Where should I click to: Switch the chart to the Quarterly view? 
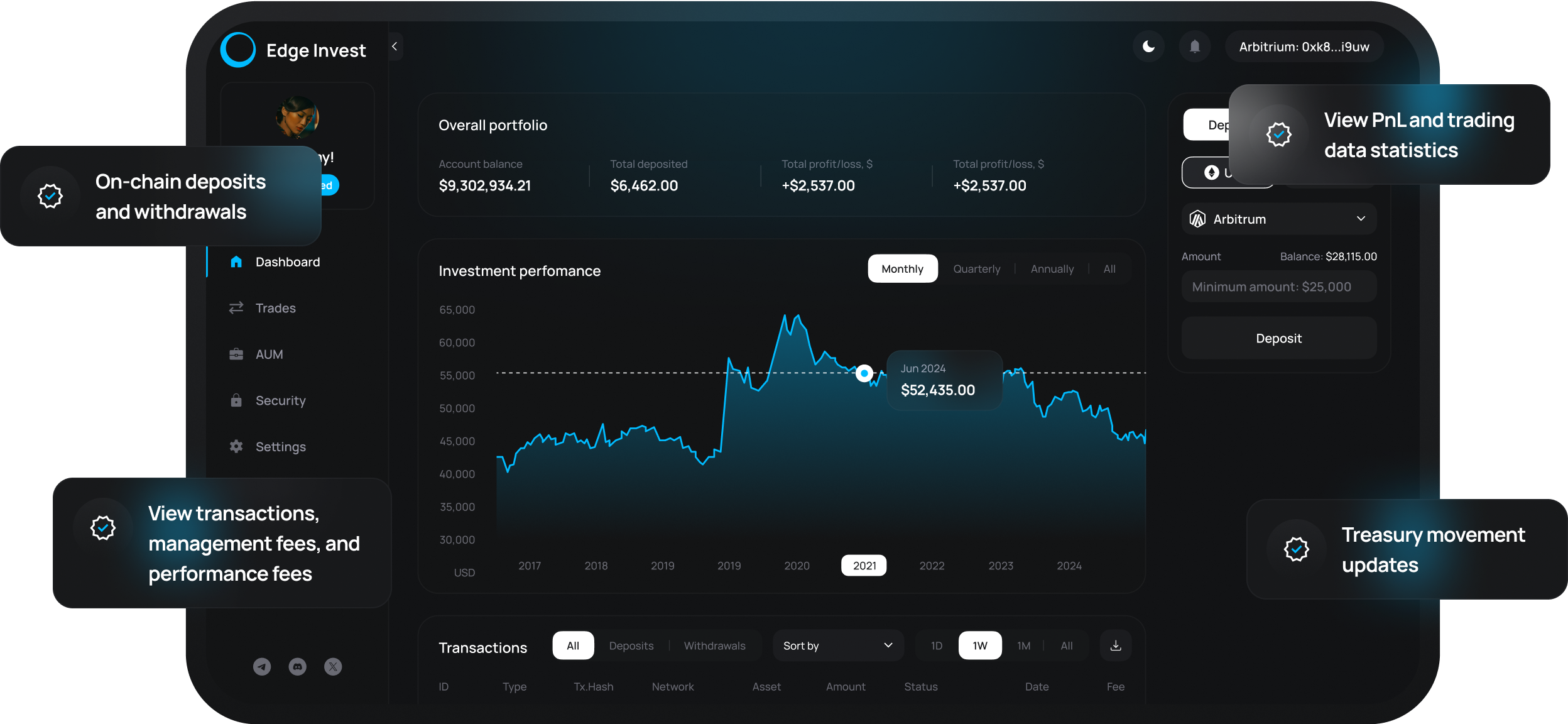[x=976, y=269]
